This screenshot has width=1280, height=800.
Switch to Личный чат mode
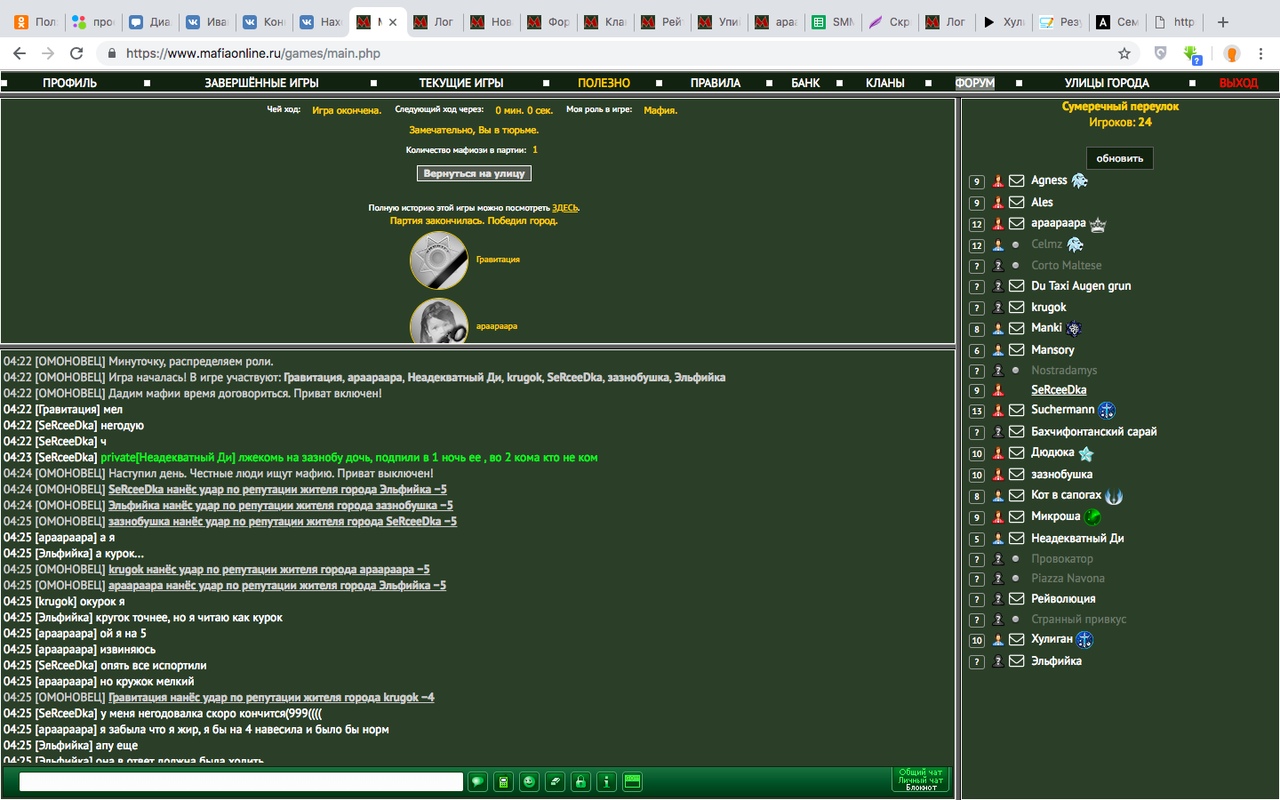919,780
